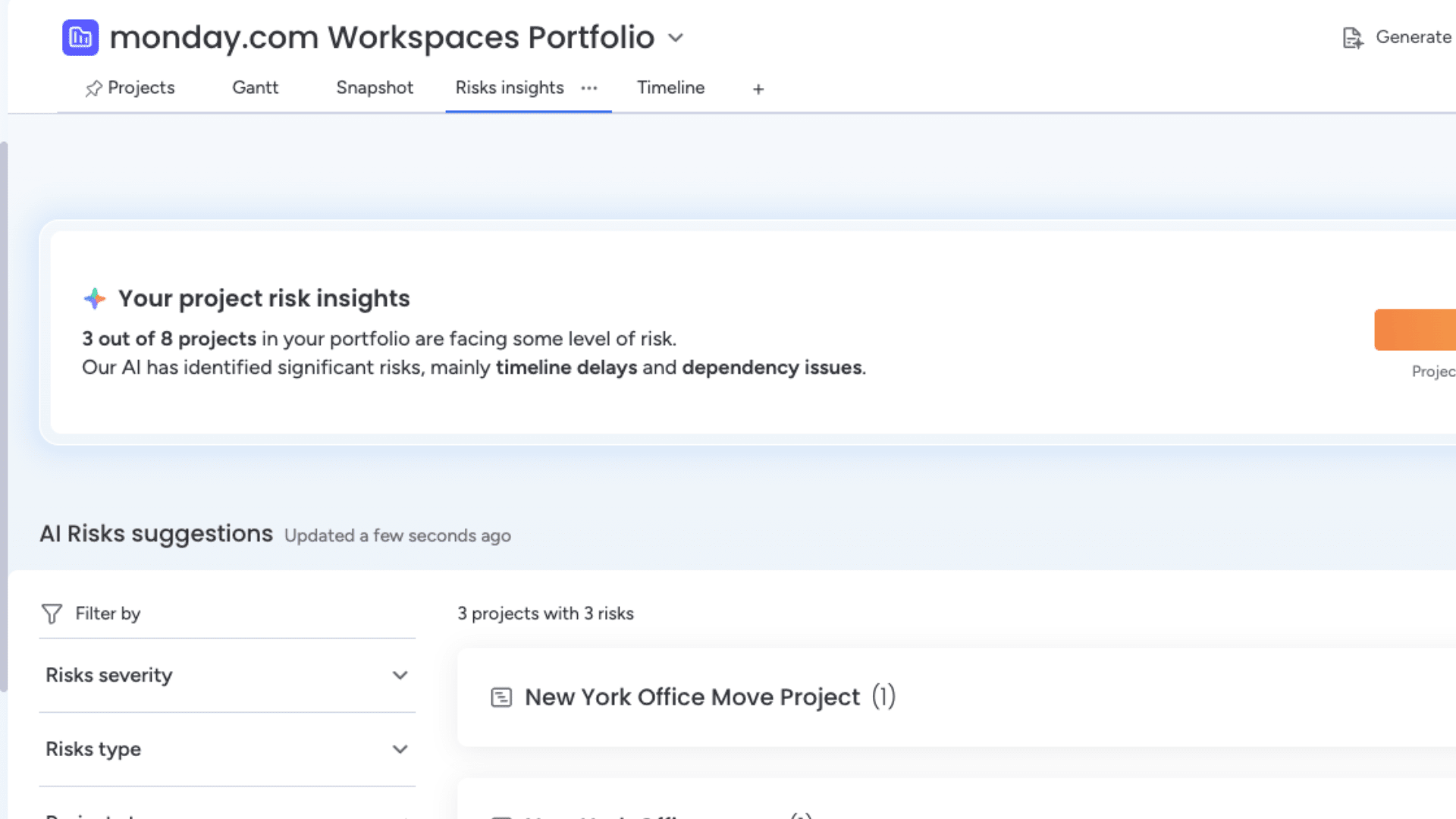Switch to the Gantt tab
Viewport: 1456px width, 819px height.
[x=255, y=88]
